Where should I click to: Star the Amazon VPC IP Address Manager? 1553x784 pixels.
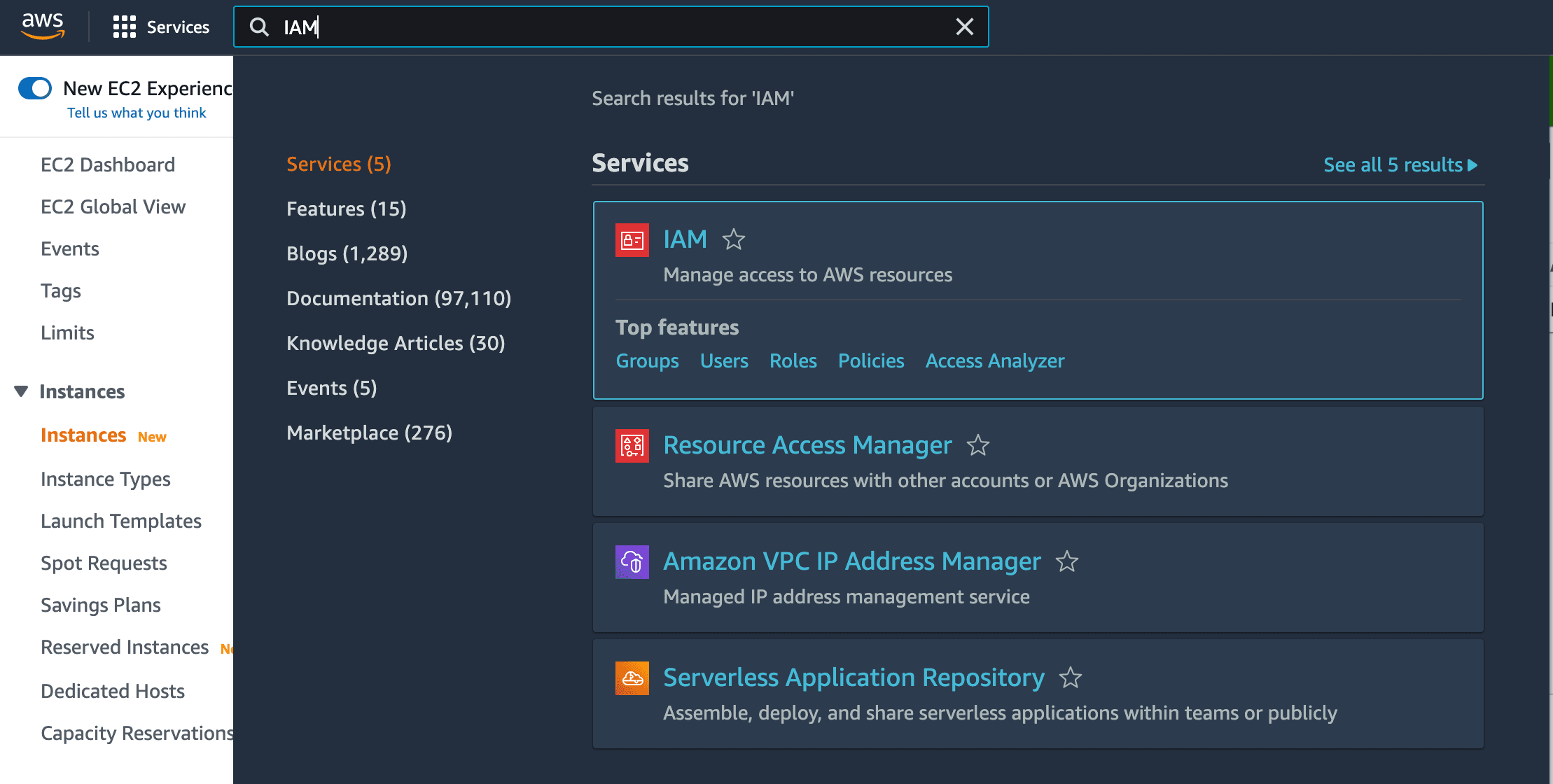pos(1066,561)
